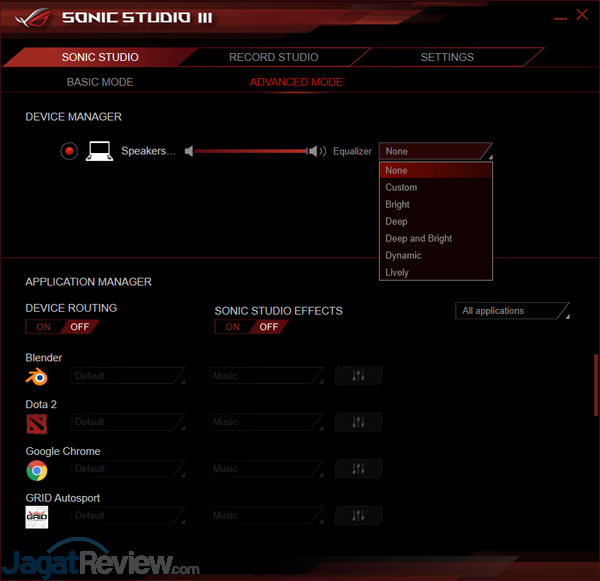The width and height of the screenshot is (600, 581).
Task: Choose Bright equalizer preset
Action: (x=435, y=204)
